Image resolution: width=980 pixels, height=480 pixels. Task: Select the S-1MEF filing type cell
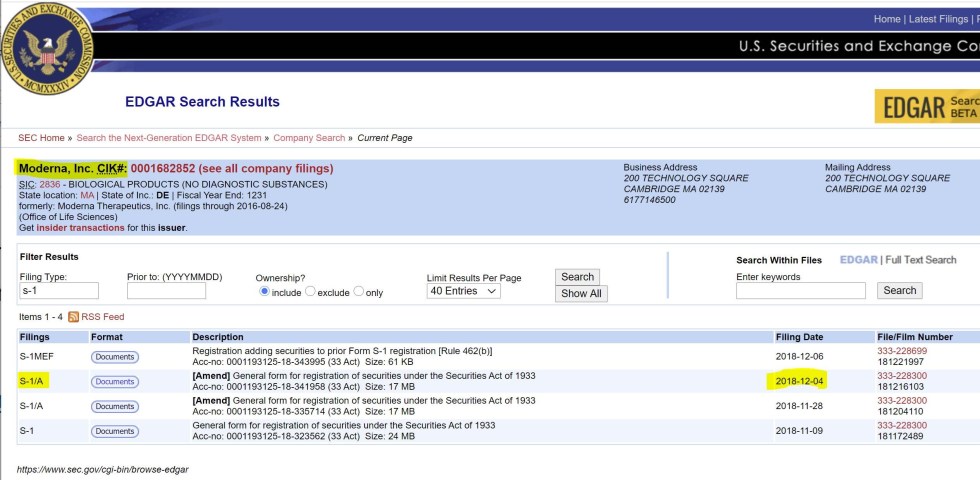pos(36,357)
